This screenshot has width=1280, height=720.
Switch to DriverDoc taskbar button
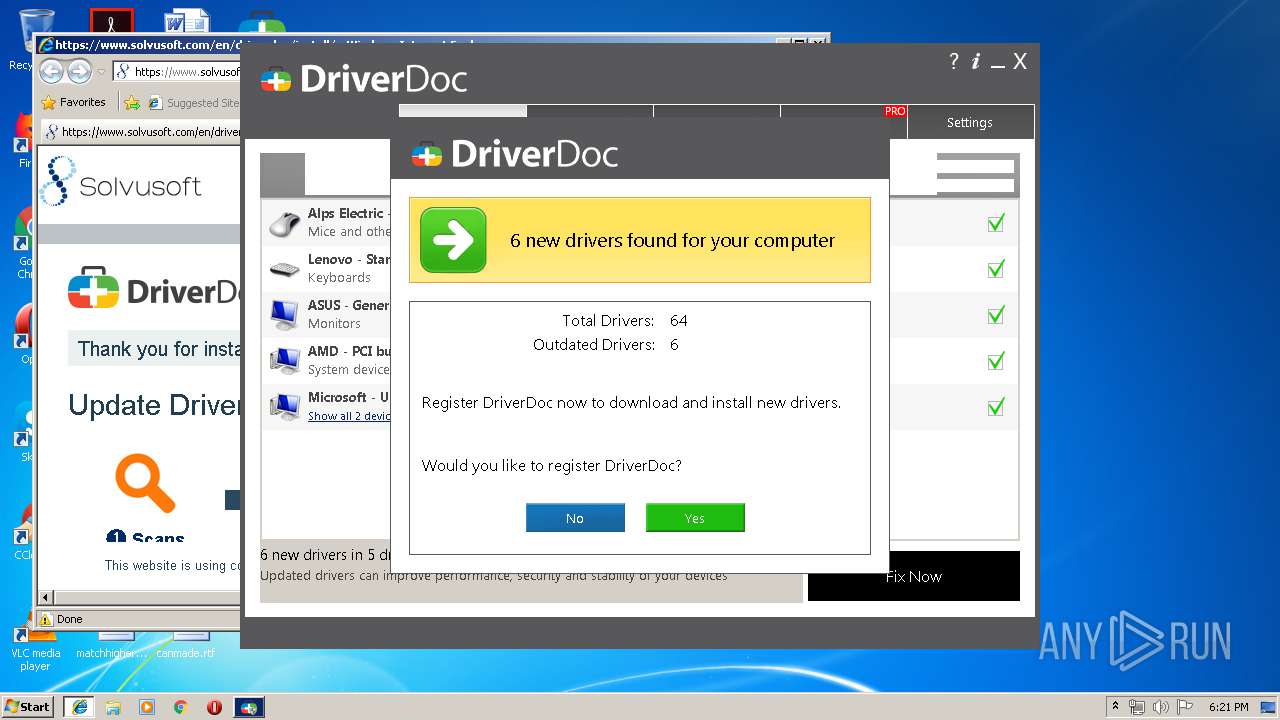click(x=249, y=707)
